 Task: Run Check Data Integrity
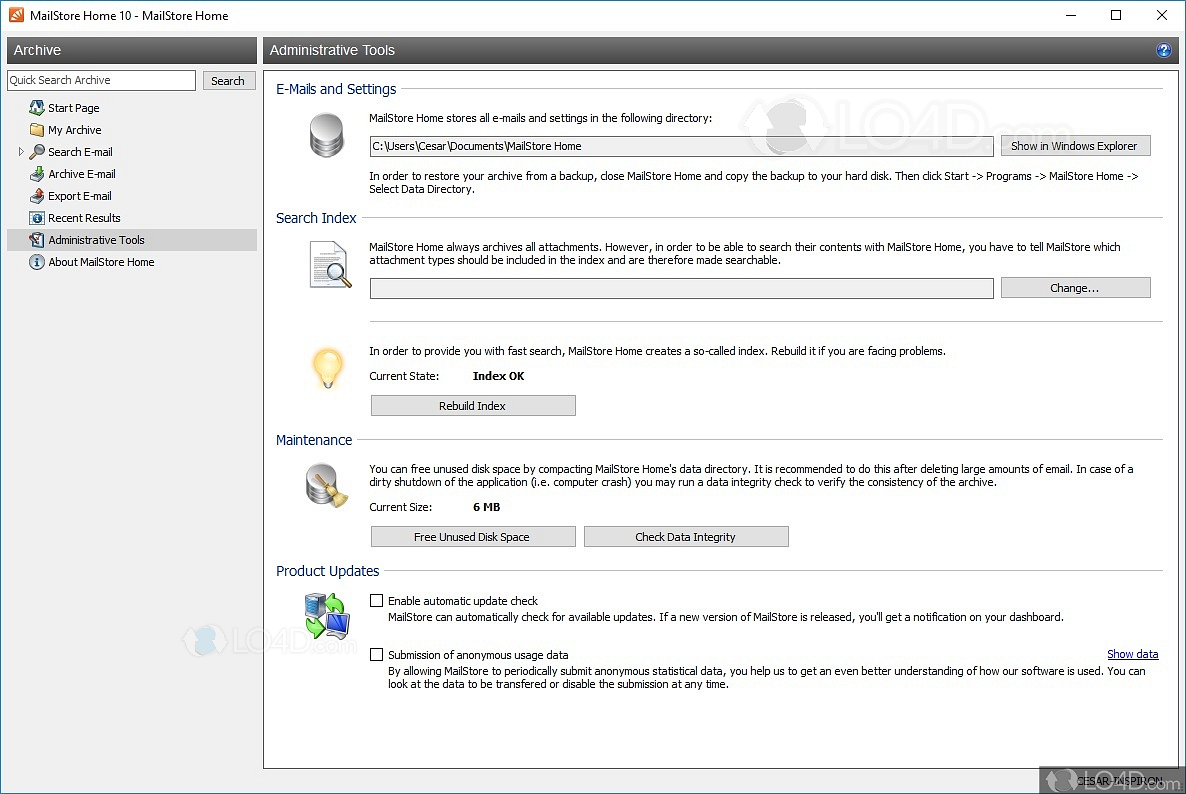(x=685, y=537)
